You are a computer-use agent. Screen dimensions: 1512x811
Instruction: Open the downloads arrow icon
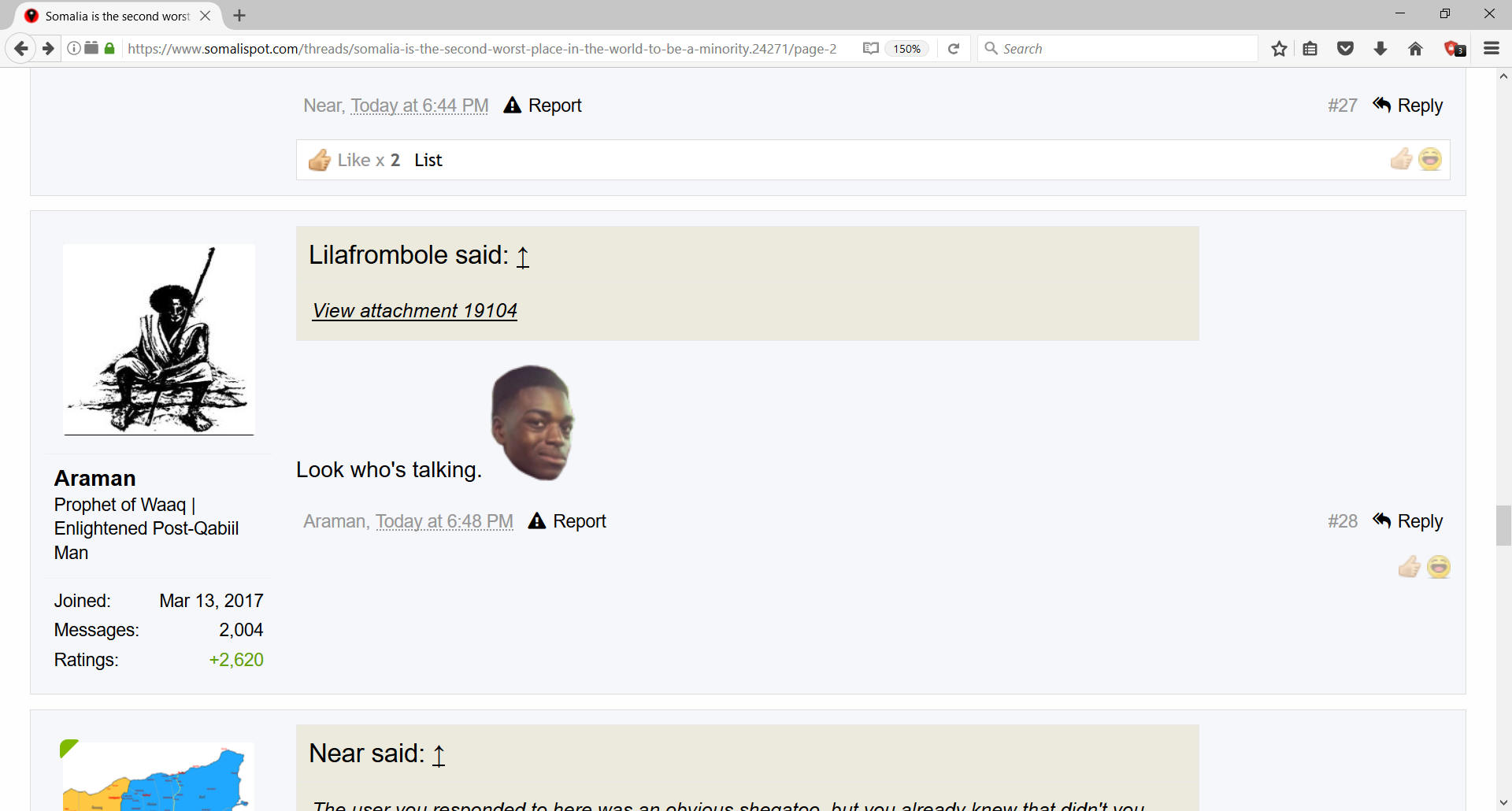(1380, 49)
